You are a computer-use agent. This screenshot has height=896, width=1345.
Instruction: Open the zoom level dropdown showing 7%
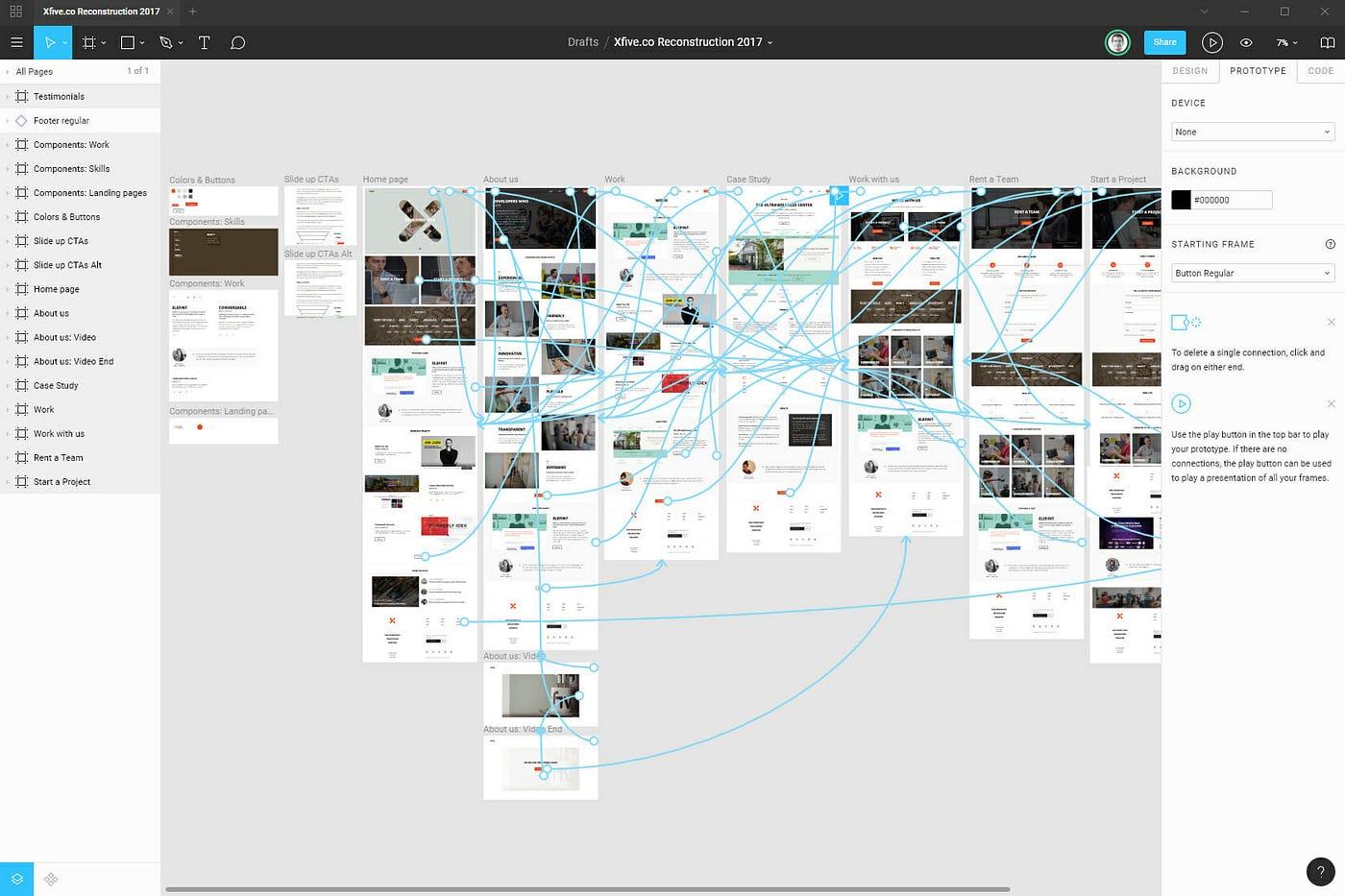pyautogui.click(x=1287, y=42)
